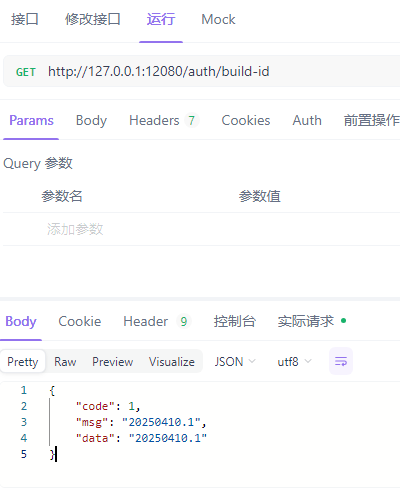This screenshot has width=400, height=494.
Task: Open the JSON format dropdown
Action: point(235,362)
